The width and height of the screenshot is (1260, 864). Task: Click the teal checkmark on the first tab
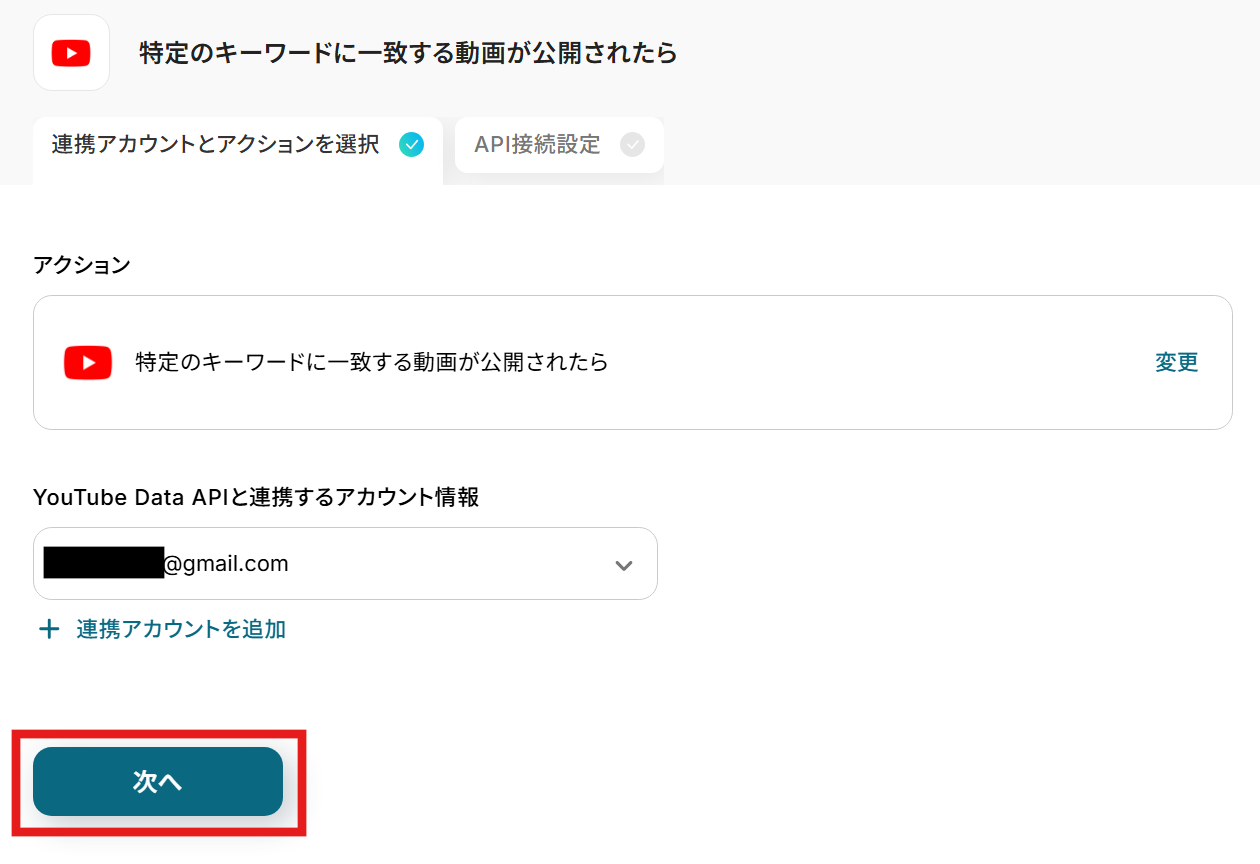coord(411,145)
